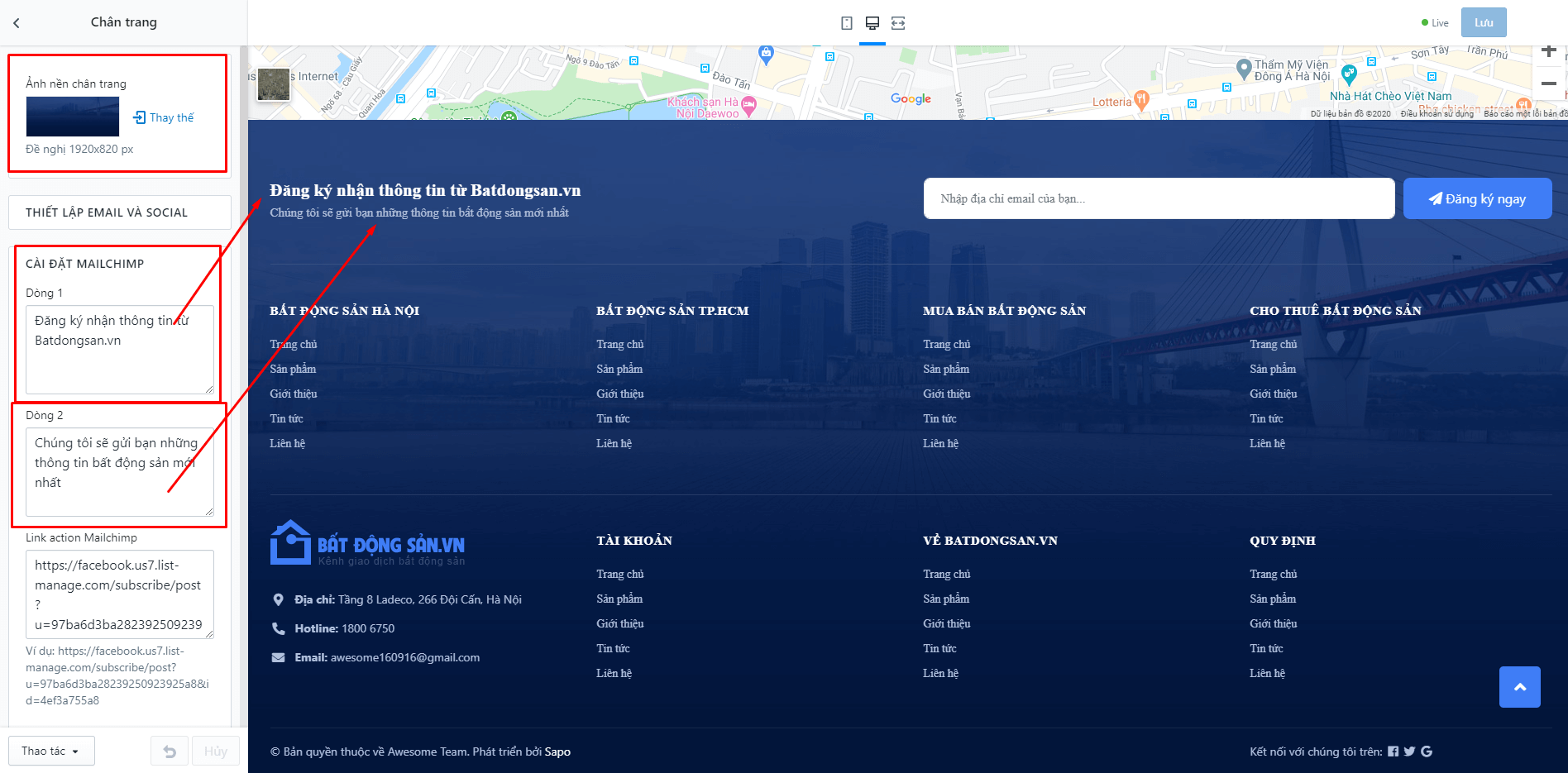Open Tin tức under Bất động sản TP.HCM

coord(614,418)
